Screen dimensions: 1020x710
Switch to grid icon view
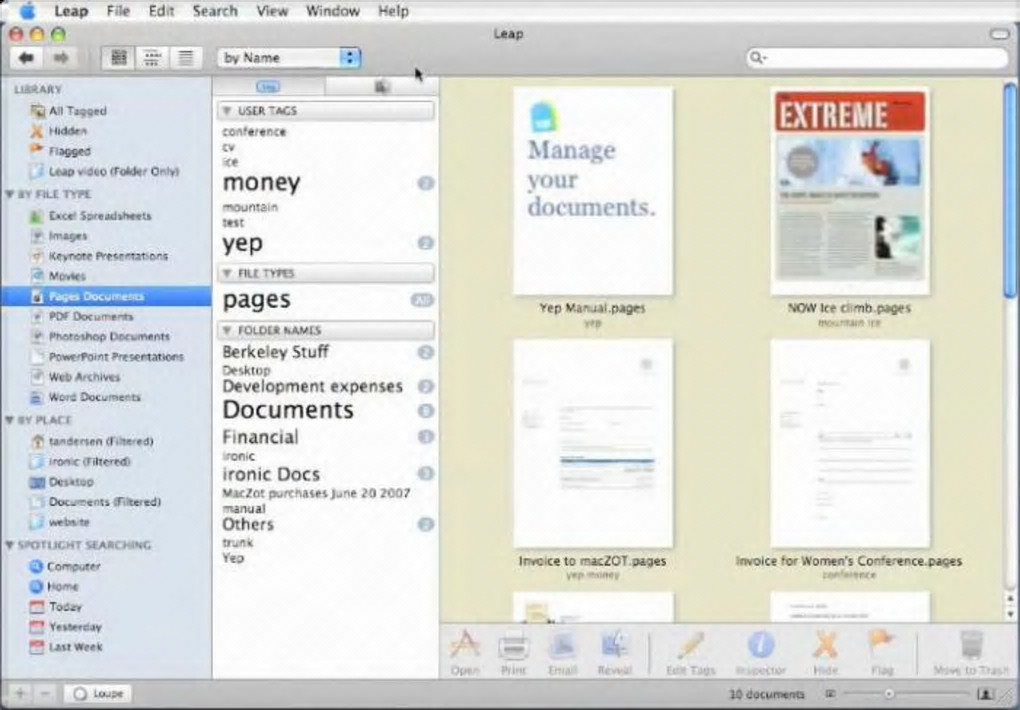118,58
